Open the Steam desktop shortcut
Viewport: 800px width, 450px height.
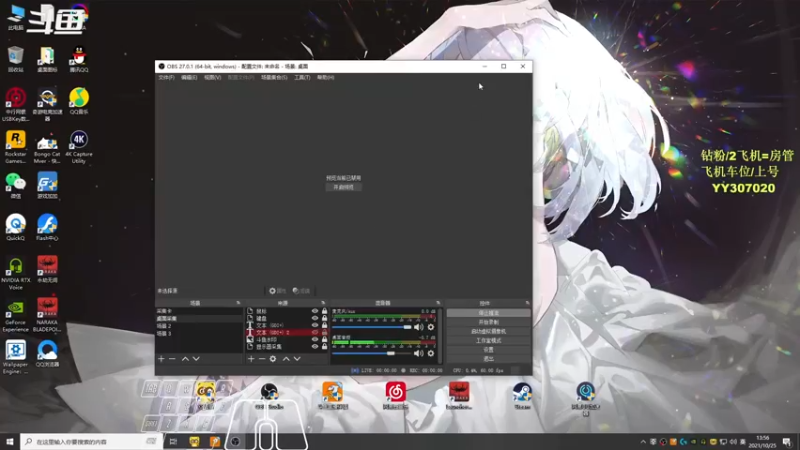522,396
